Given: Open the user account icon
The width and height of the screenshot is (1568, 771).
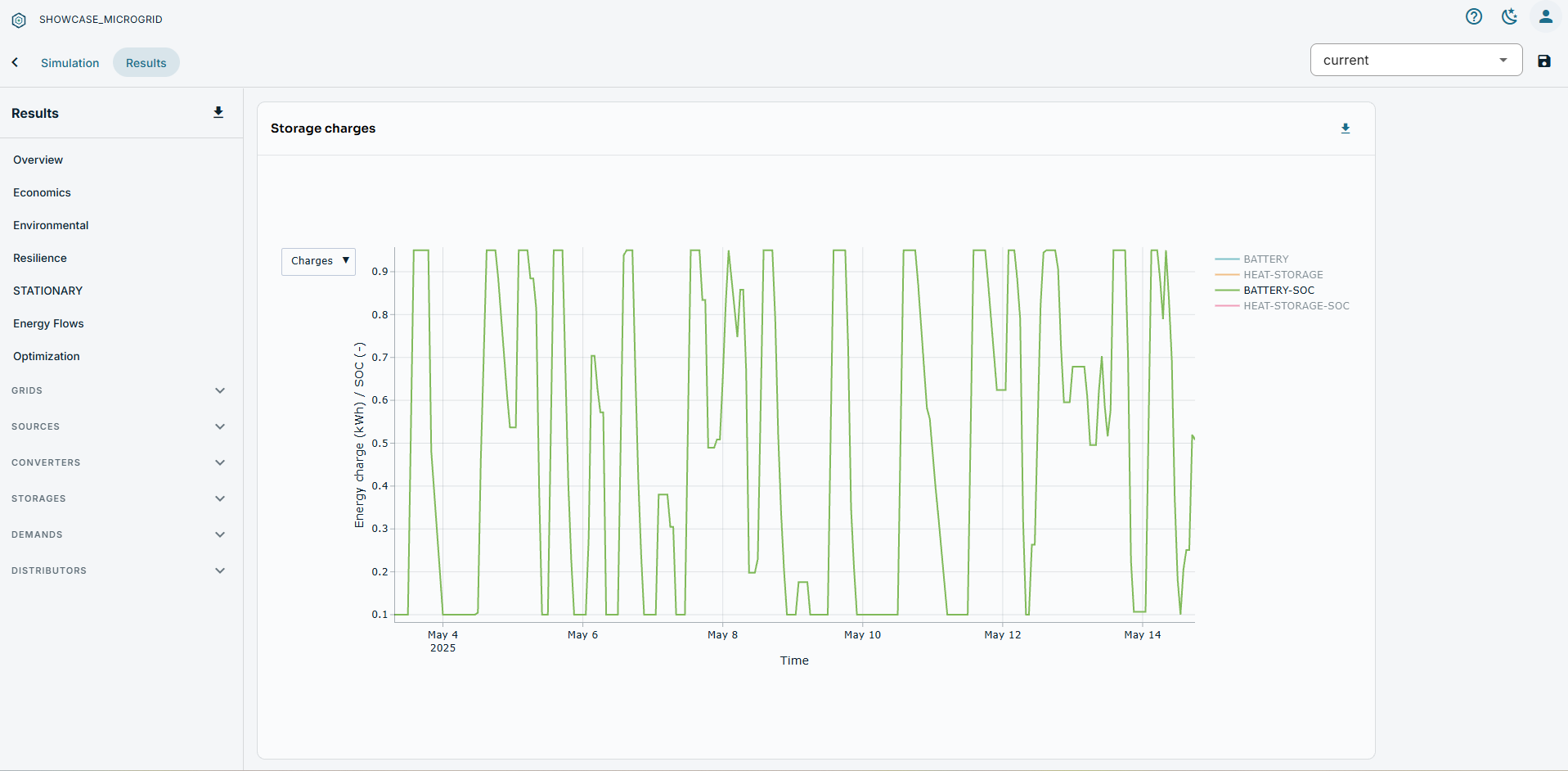Looking at the screenshot, I should click(x=1546, y=16).
